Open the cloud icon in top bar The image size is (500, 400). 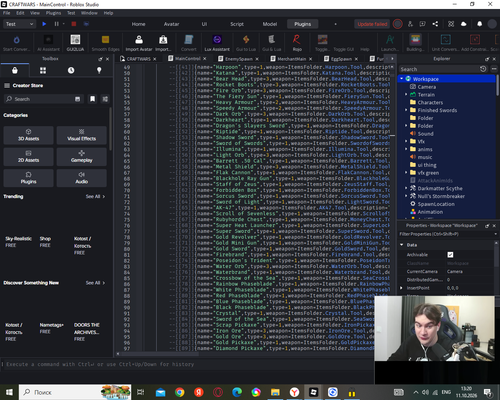coord(463,24)
